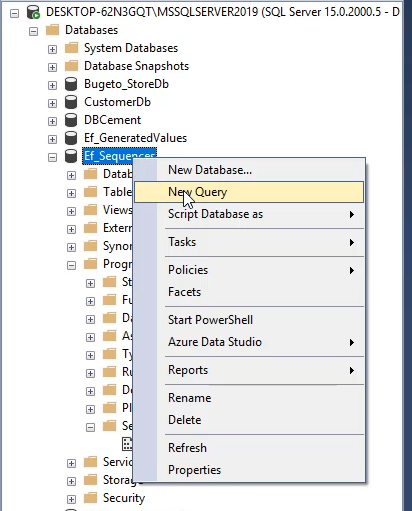This screenshot has height=511, width=412.
Task: Click the Security folder icon
Action: [x=90, y=498]
